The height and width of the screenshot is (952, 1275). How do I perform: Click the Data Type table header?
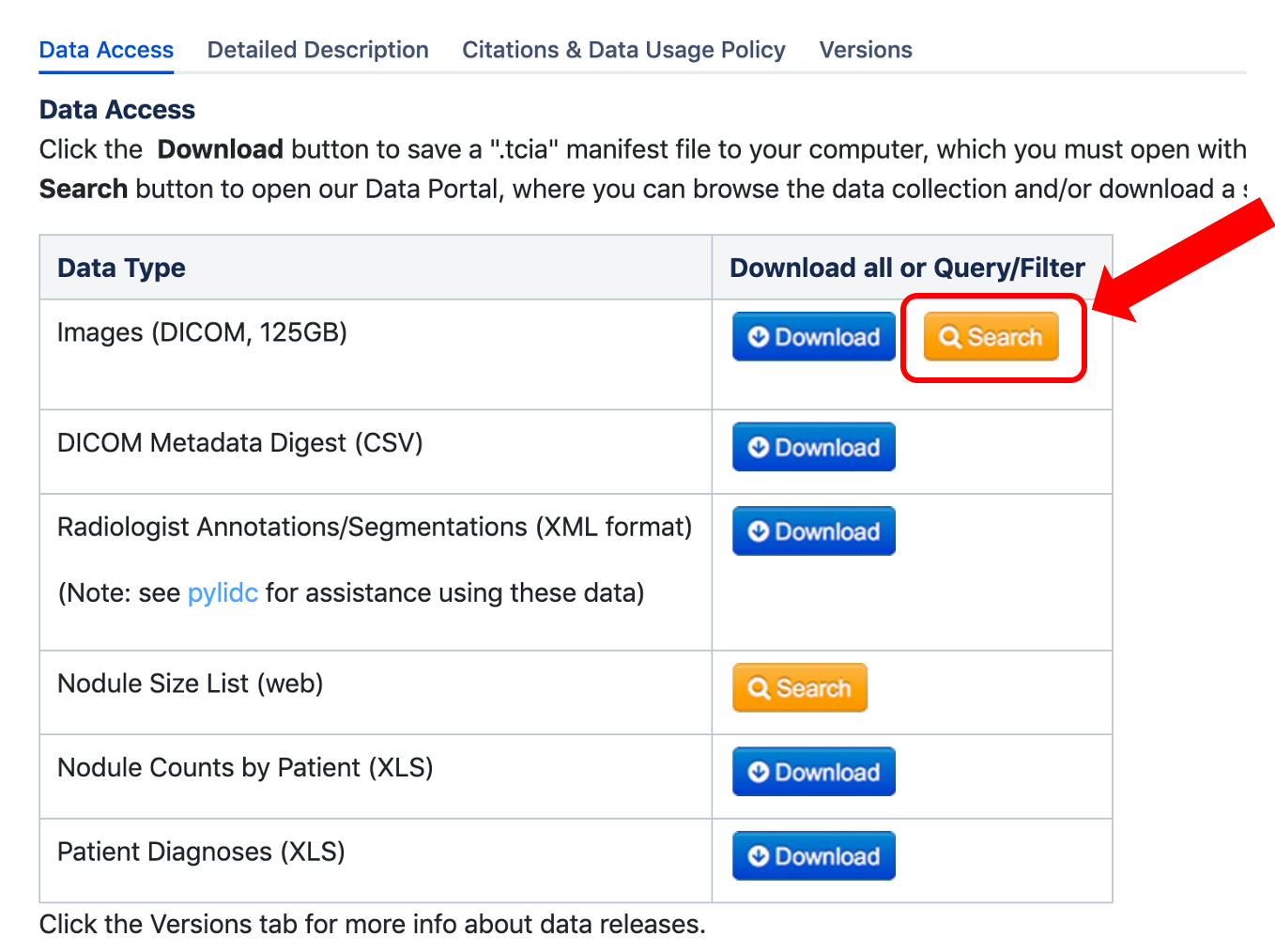pyautogui.click(x=120, y=268)
